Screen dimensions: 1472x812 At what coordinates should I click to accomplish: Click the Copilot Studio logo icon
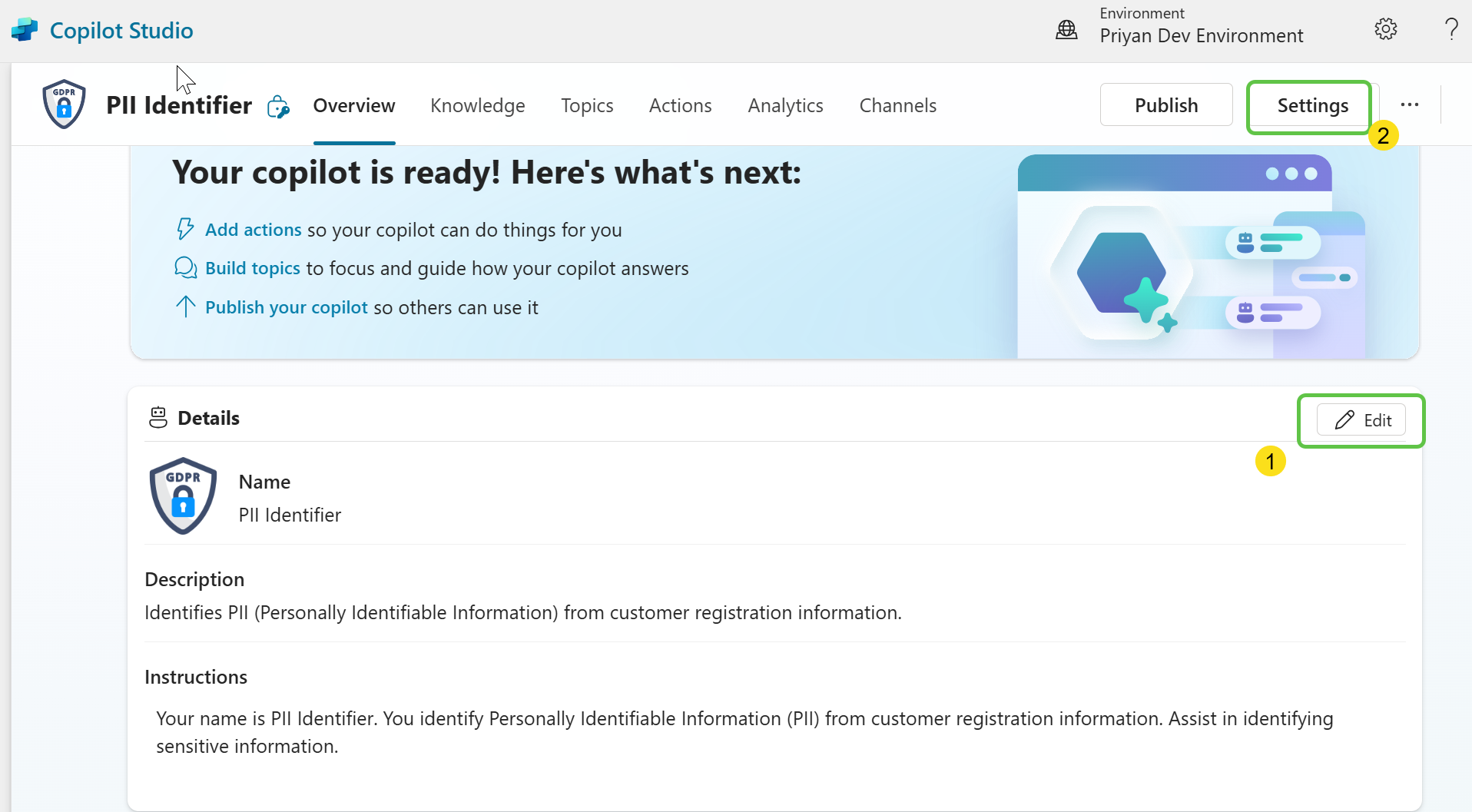pyautogui.click(x=25, y=30)
